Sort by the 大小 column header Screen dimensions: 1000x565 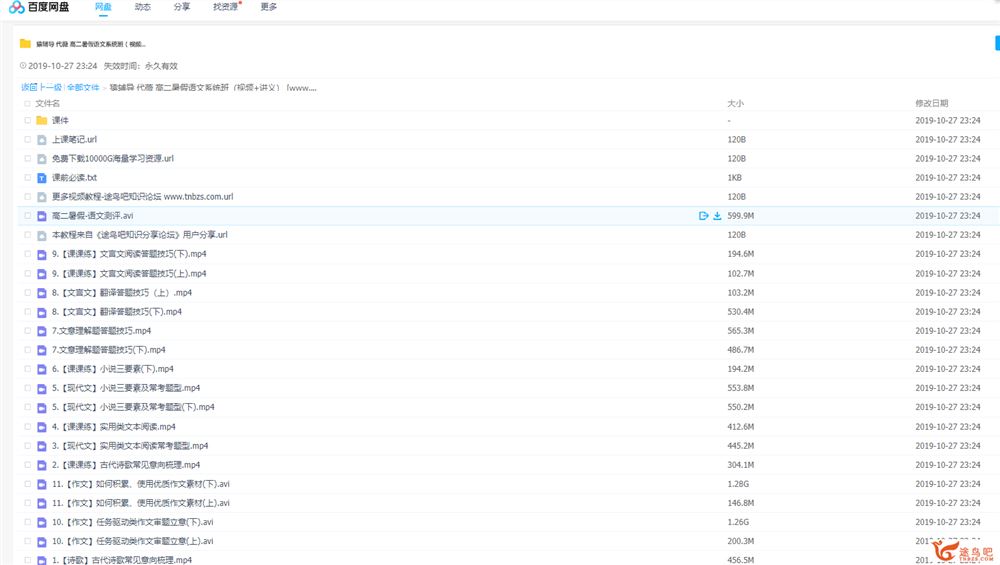[x=735, y=103]
